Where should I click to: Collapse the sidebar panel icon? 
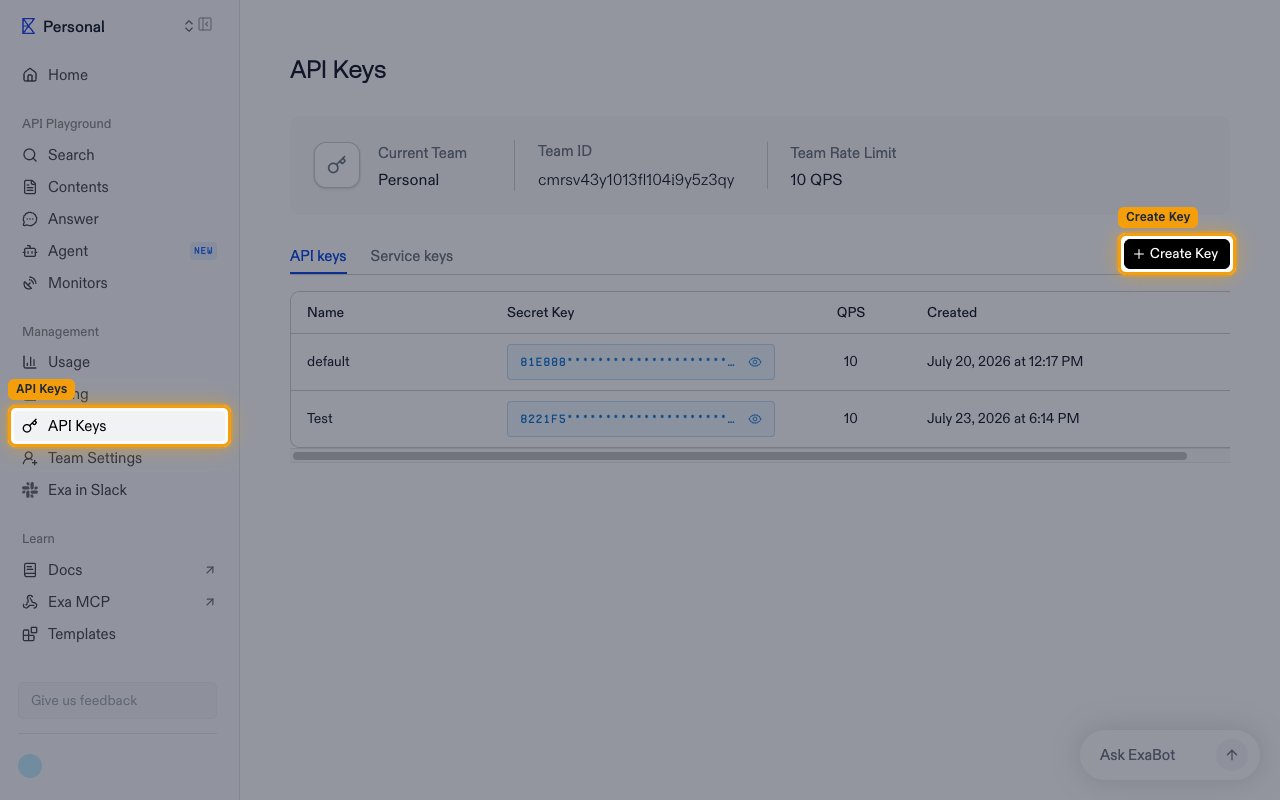tap(205, 25)
